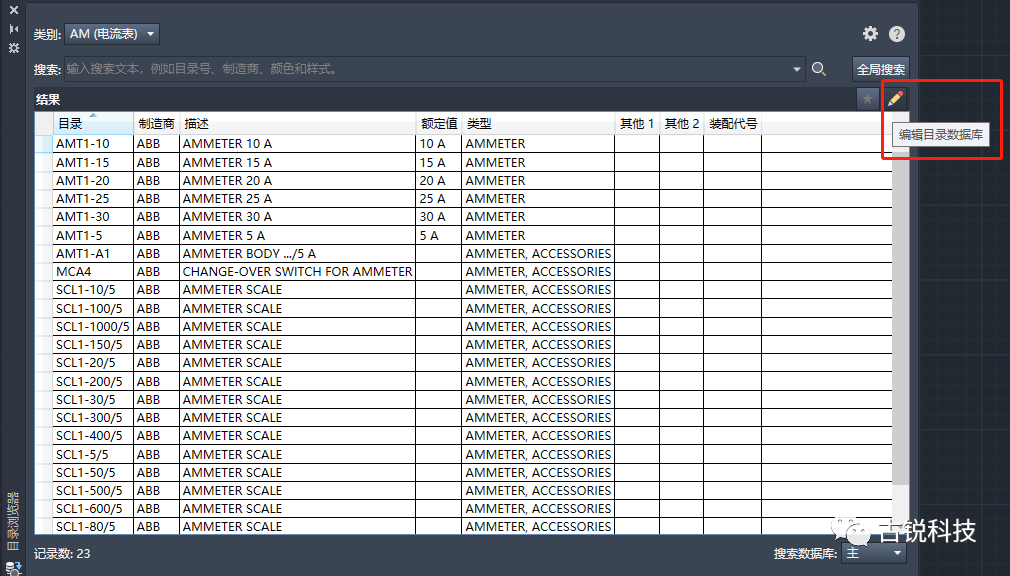The height and width of the screenshot is (576, 1010).
Task: Select the AMT1-30 catalog entry
Action: tap(82, 216)
